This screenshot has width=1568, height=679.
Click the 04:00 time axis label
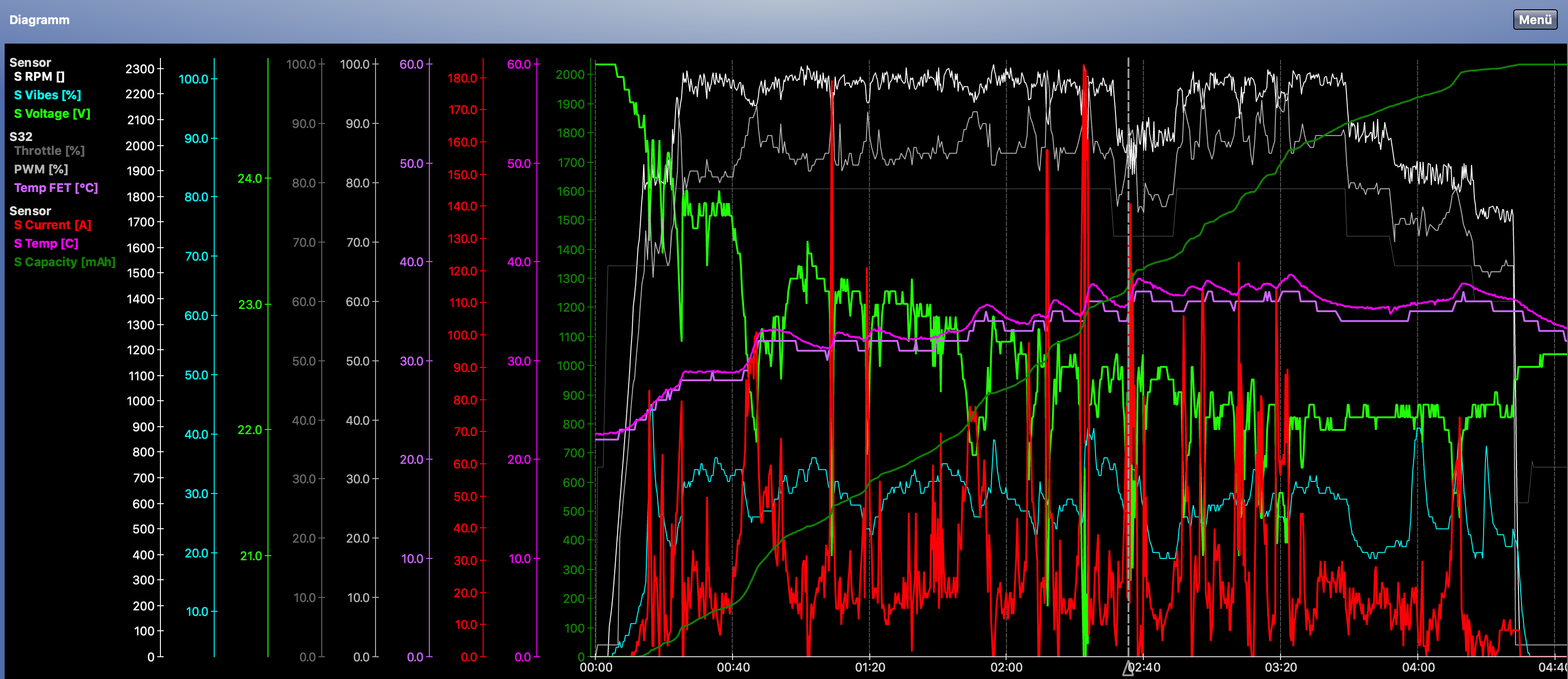point(1418,667)
